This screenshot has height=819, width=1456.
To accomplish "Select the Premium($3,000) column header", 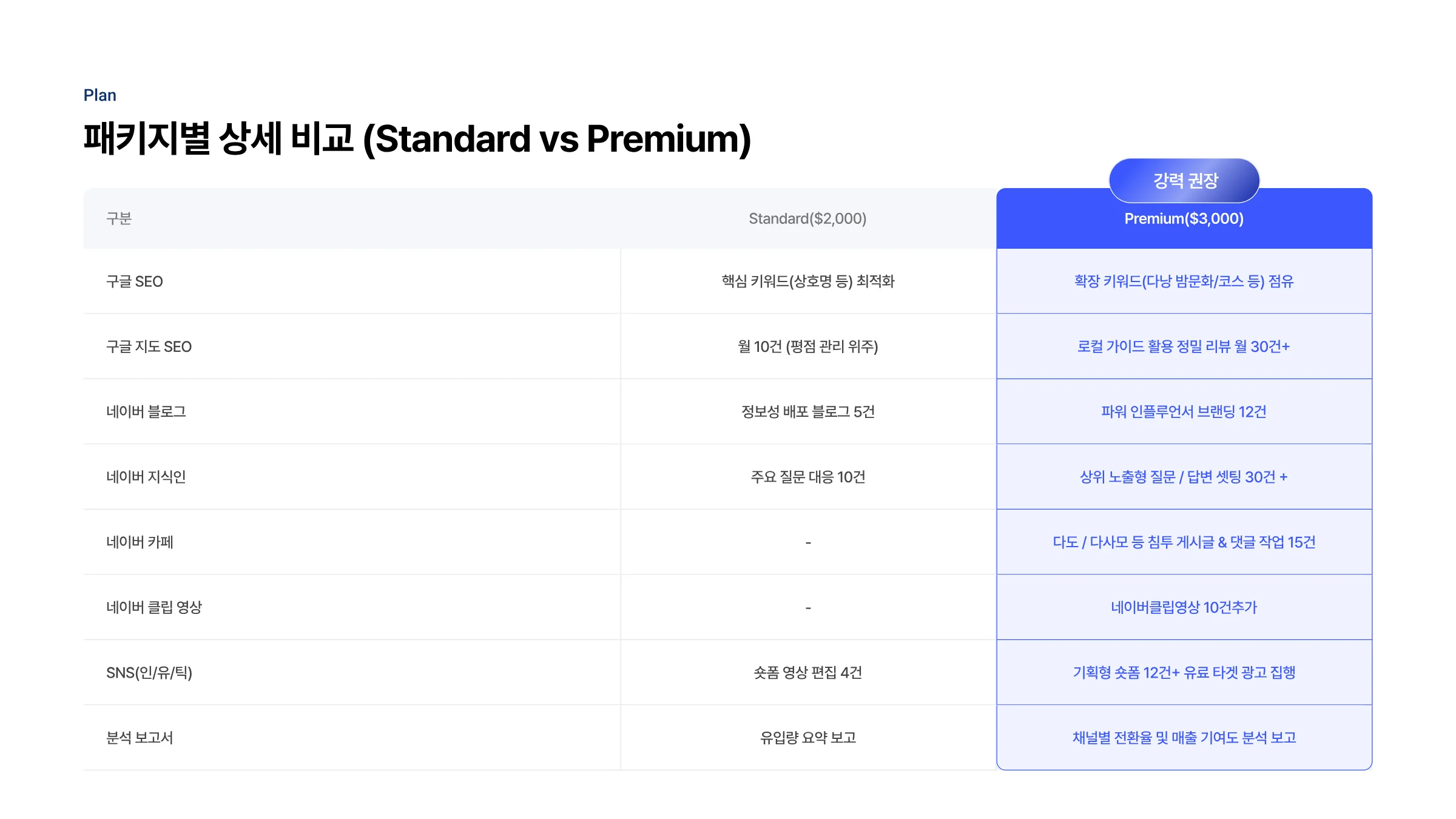I will coord(1184,218).
